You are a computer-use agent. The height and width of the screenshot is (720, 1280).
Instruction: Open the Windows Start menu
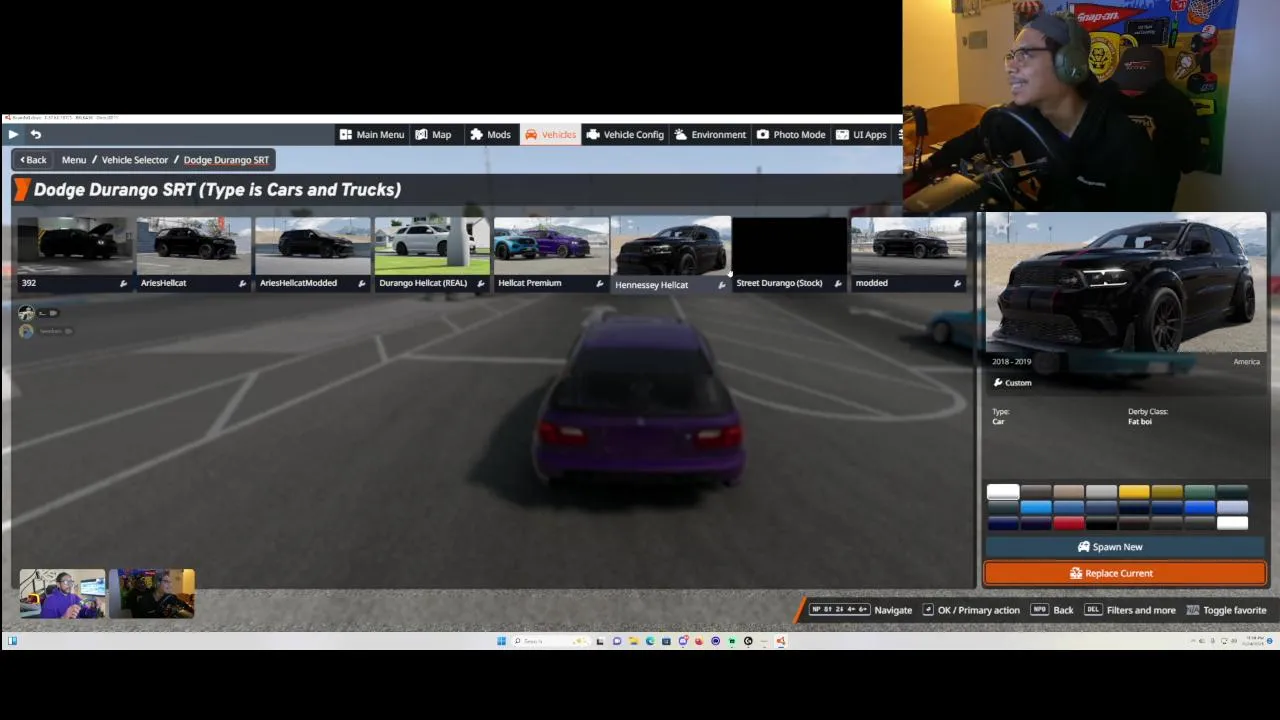tap(501, 641)
